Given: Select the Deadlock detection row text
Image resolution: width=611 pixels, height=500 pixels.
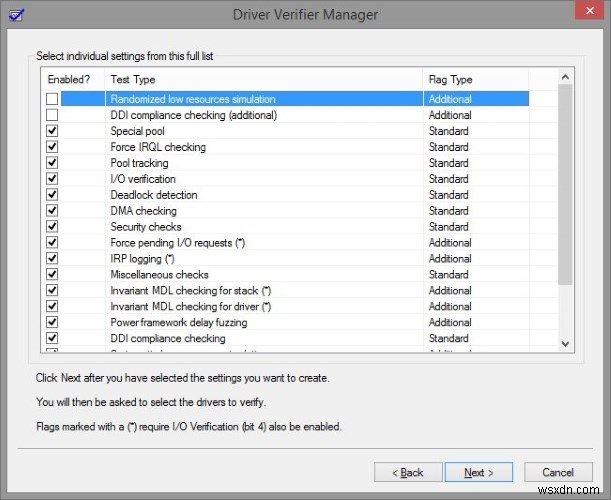Looking at the screenshot, I should coord(154,195).
